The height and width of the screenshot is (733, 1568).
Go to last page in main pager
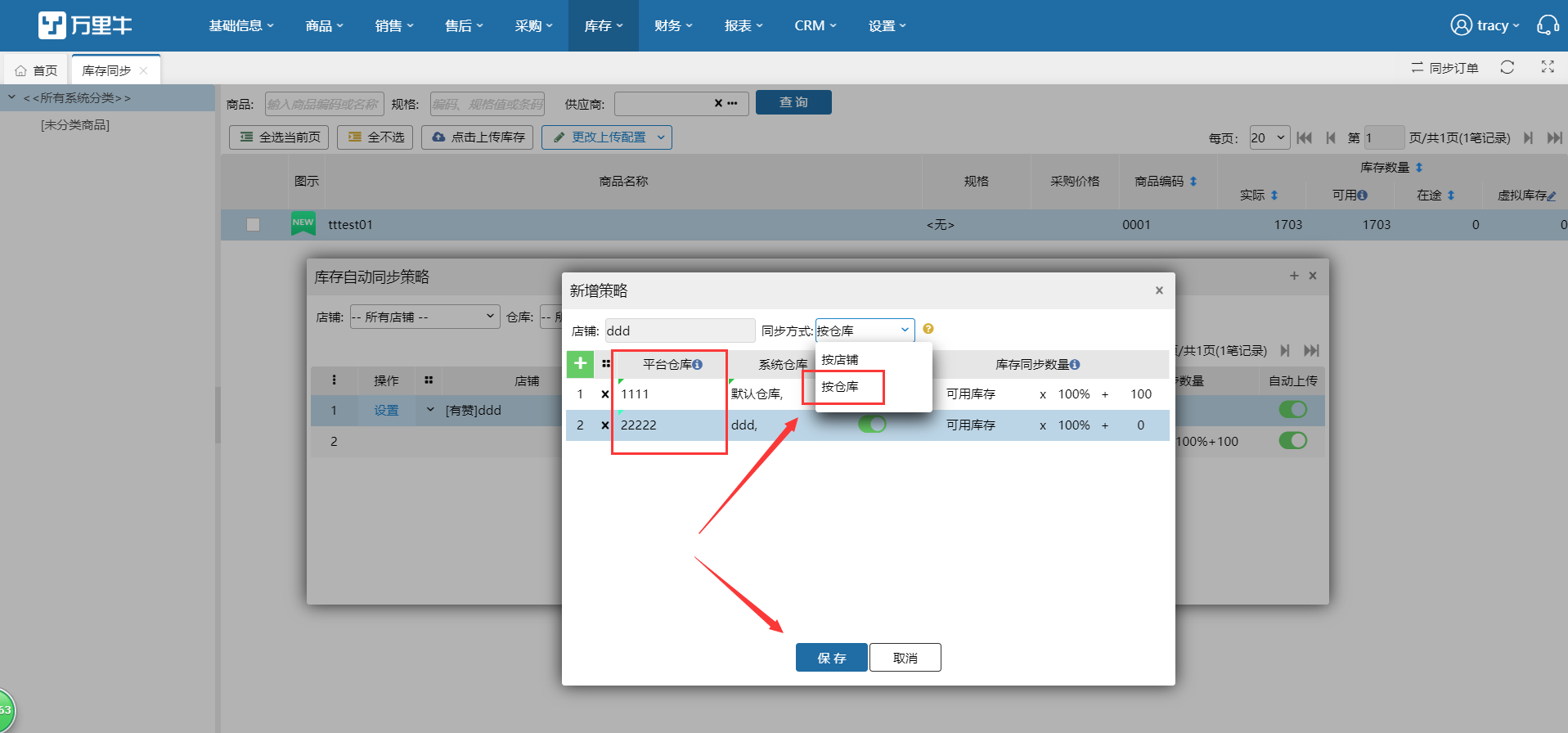[1554, 137]
